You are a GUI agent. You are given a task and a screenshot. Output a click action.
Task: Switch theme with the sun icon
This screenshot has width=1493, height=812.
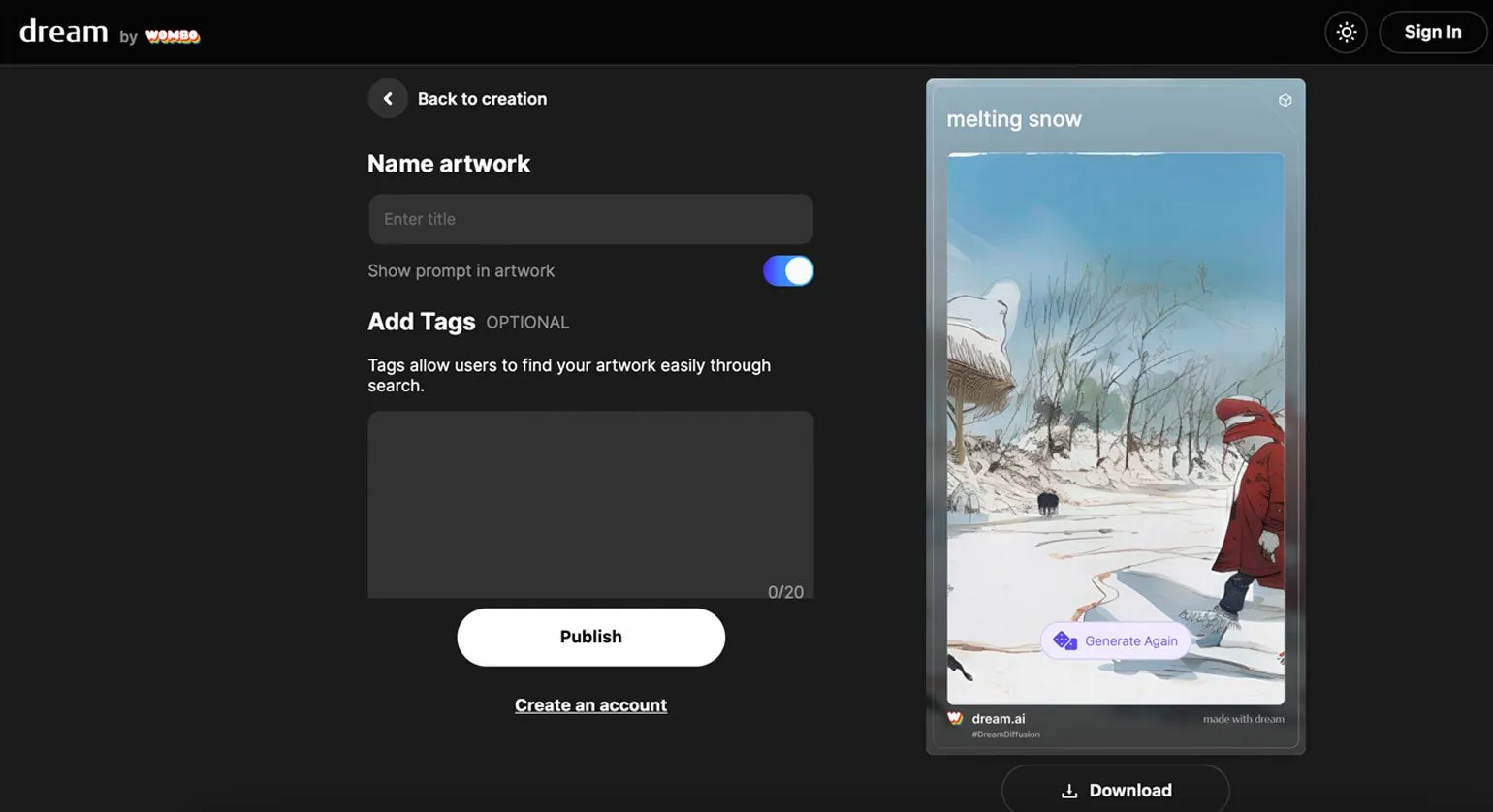click(x=1346, y=32)
